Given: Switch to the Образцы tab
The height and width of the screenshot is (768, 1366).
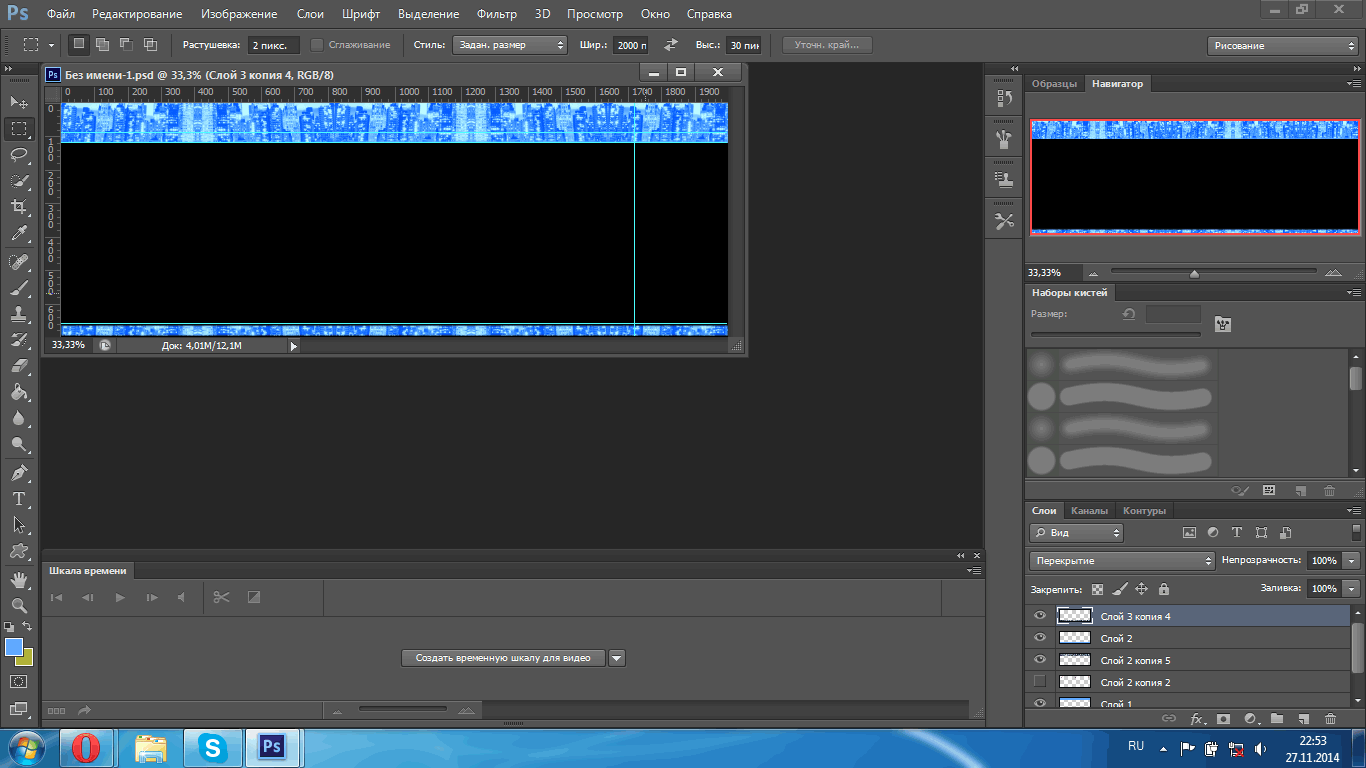Looking at the screenshot, I should click(1054, 84).
